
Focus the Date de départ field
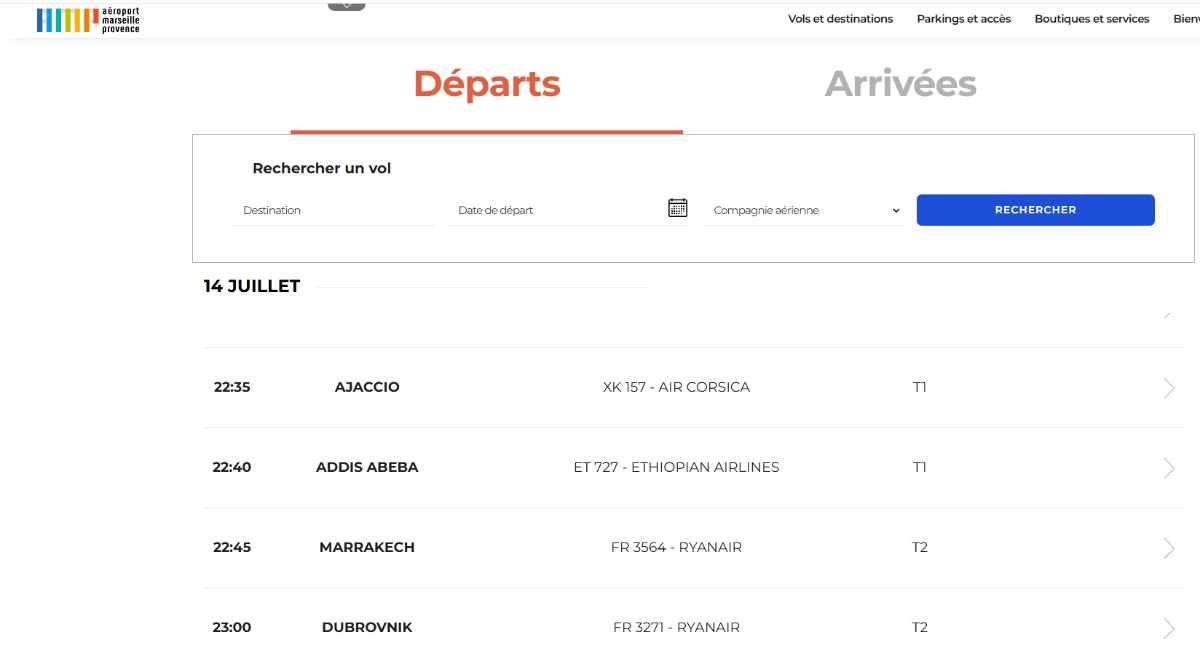(555, 211)
